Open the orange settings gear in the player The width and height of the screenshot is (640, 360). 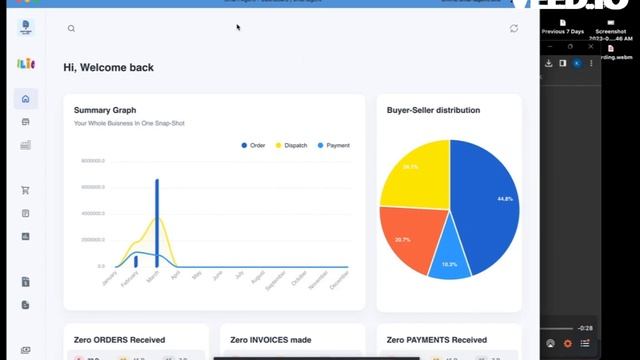click(x=568, y=344)
